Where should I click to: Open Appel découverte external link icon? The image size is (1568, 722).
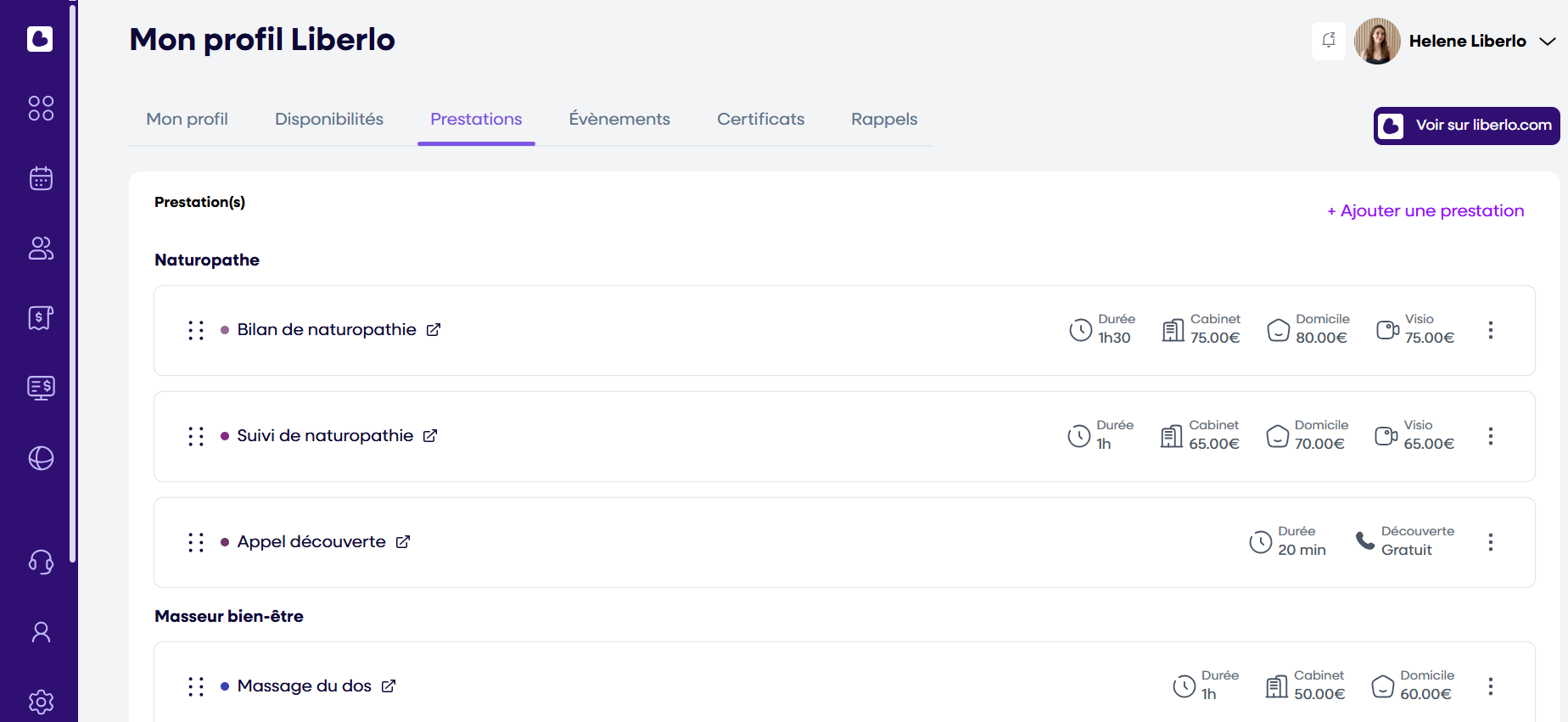click(x=403, y=542)
